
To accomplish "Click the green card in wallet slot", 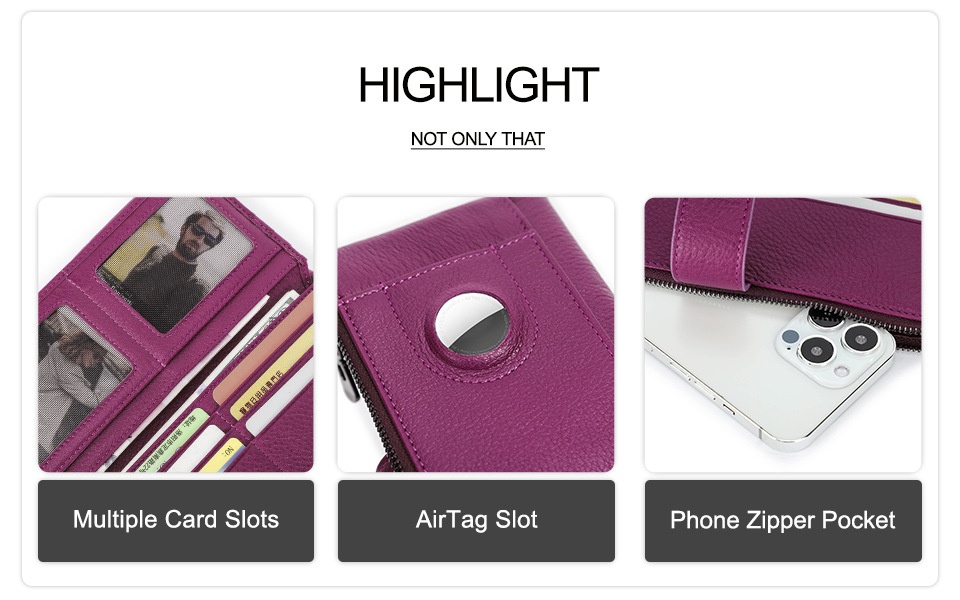I will (x=174, y=440).
